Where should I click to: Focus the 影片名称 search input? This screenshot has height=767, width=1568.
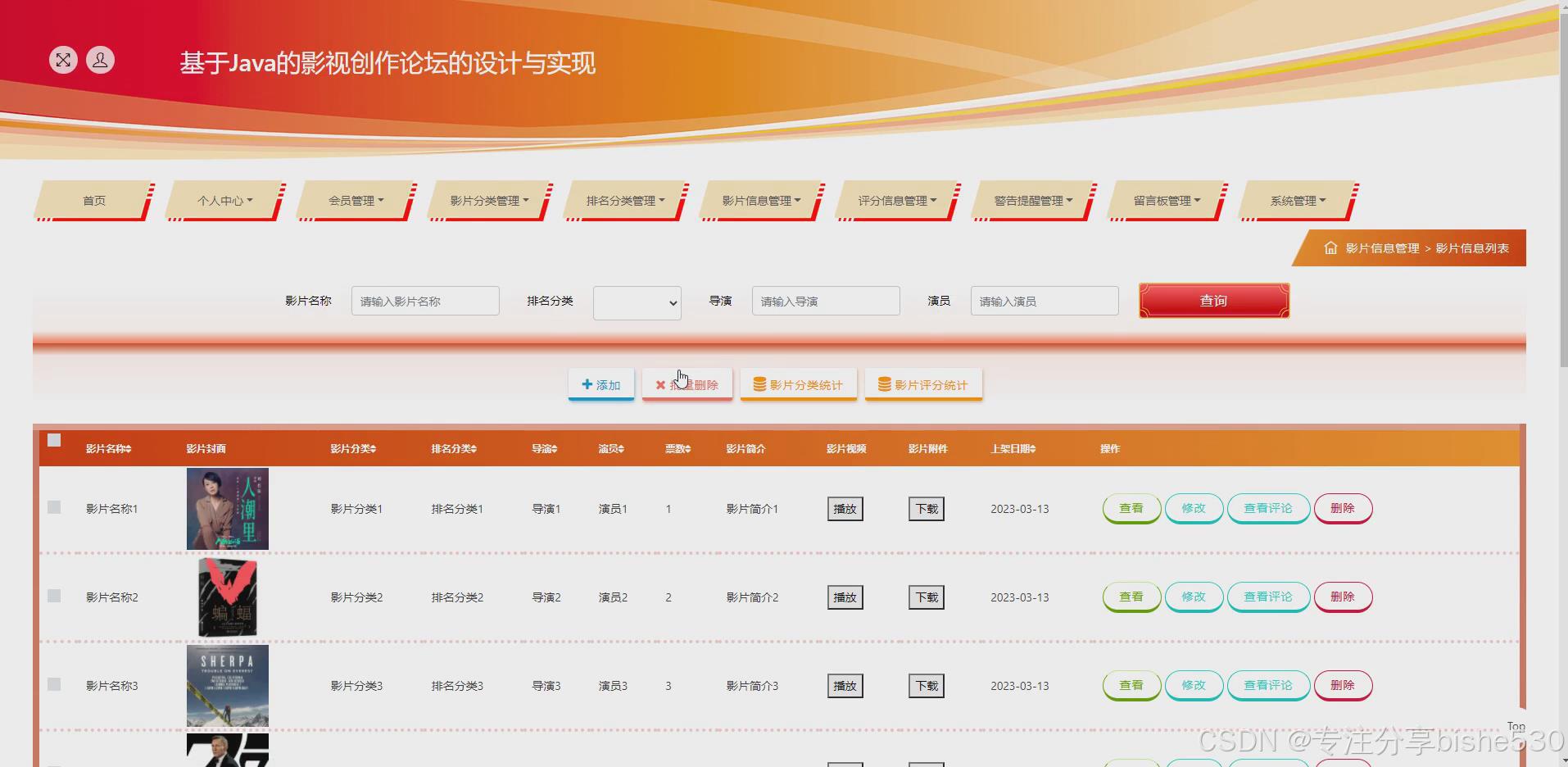click(x=425, y=301)
